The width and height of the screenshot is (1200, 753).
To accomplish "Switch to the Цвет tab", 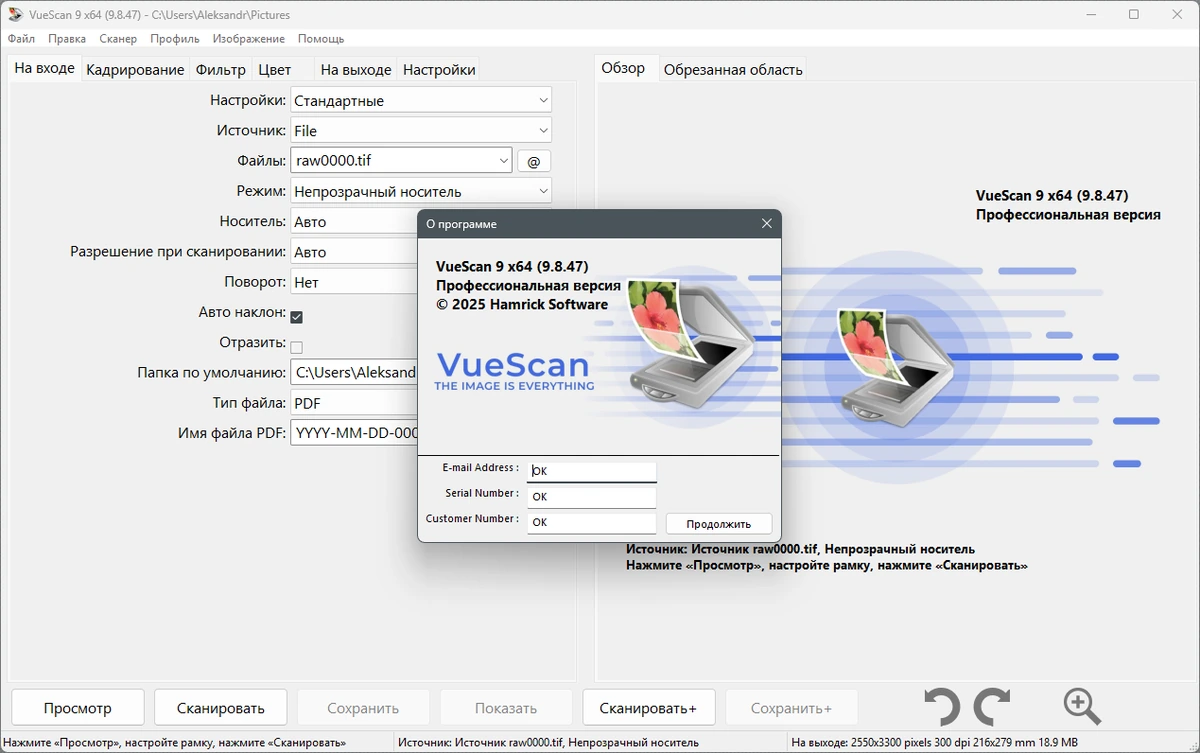I will click(275, 69).
